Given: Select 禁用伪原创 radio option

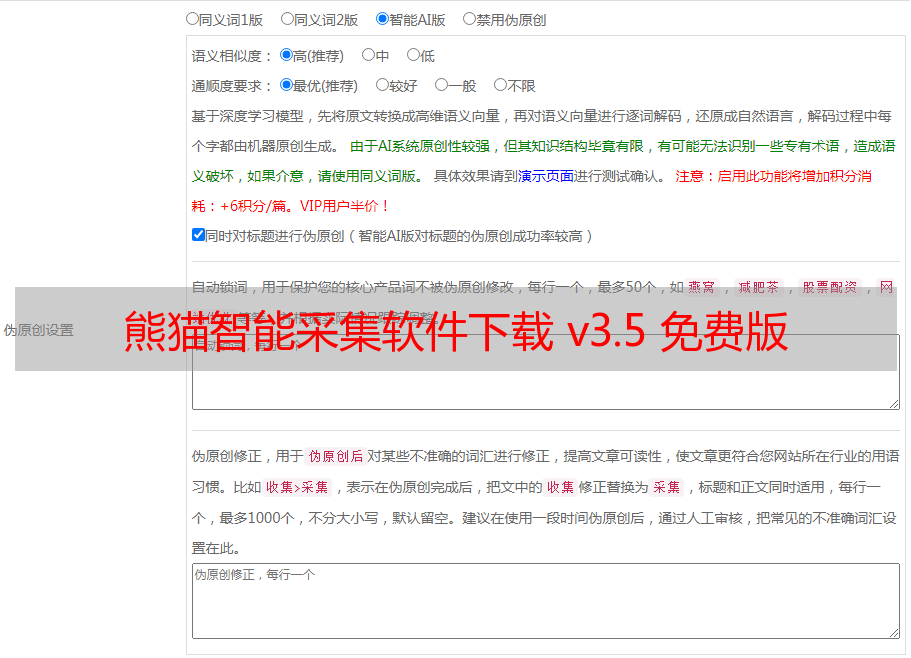Looking at the screenshot, I should tap(469, 19).
